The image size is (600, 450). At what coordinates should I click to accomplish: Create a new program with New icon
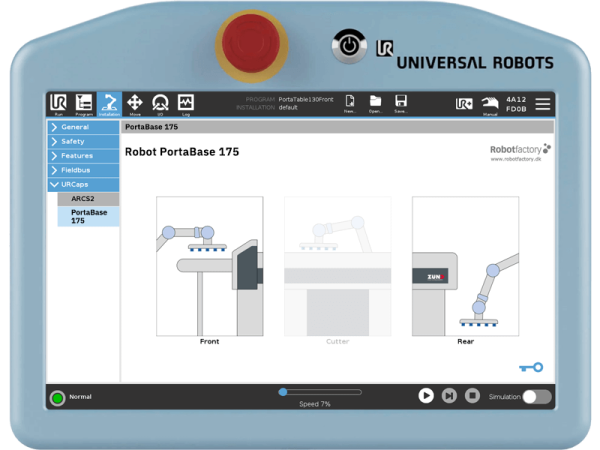[x=350, y=104]
